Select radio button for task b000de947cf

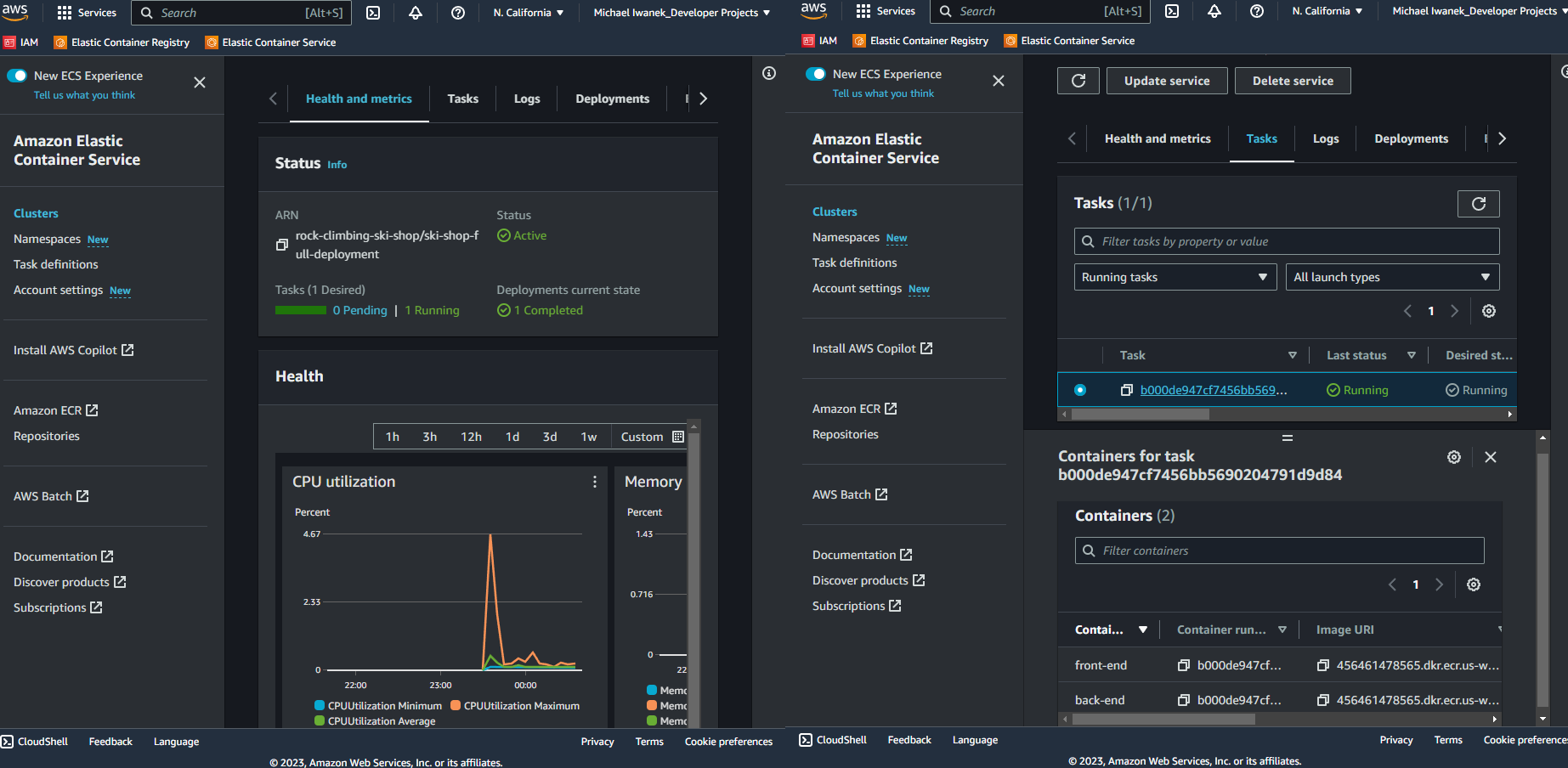(x=1080, y=390)
